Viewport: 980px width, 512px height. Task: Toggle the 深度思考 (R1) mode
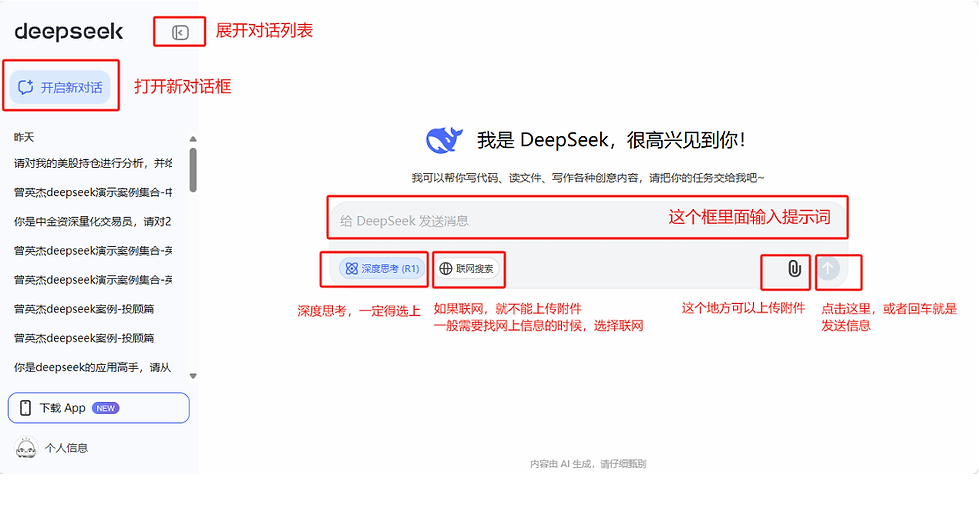[382, 269]
